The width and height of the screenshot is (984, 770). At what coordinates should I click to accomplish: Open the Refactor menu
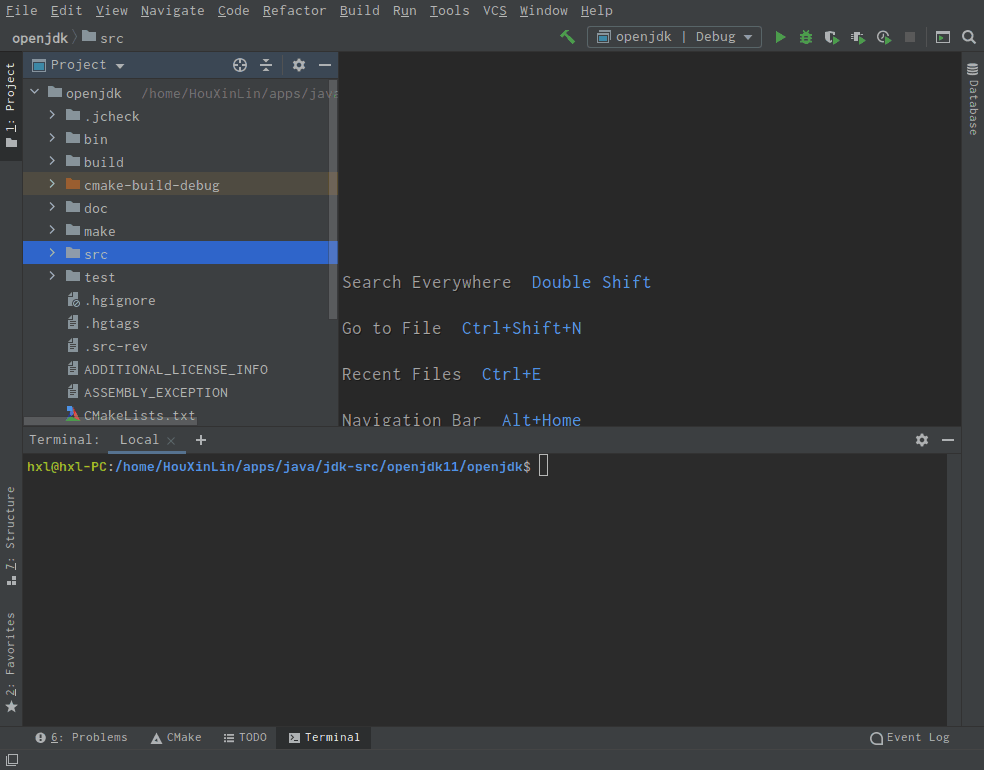click(x=294, y=11)
